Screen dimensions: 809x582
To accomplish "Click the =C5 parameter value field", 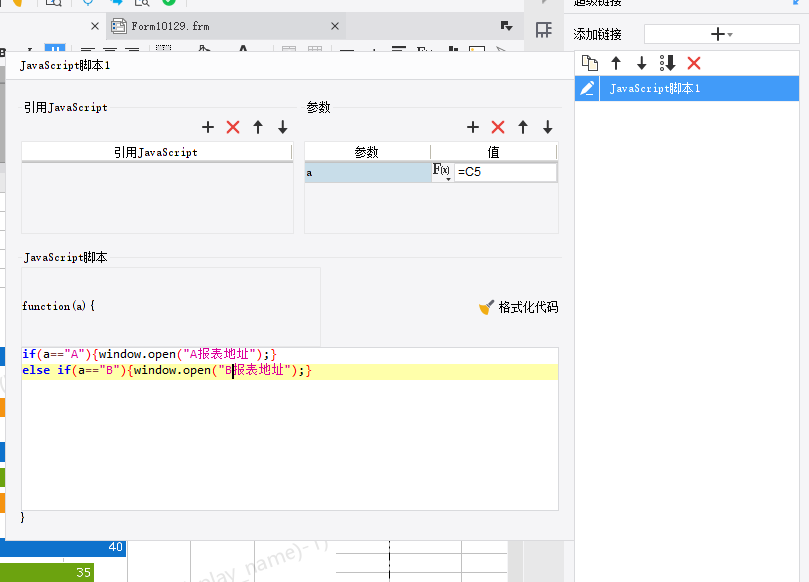I will pos(505,172).
